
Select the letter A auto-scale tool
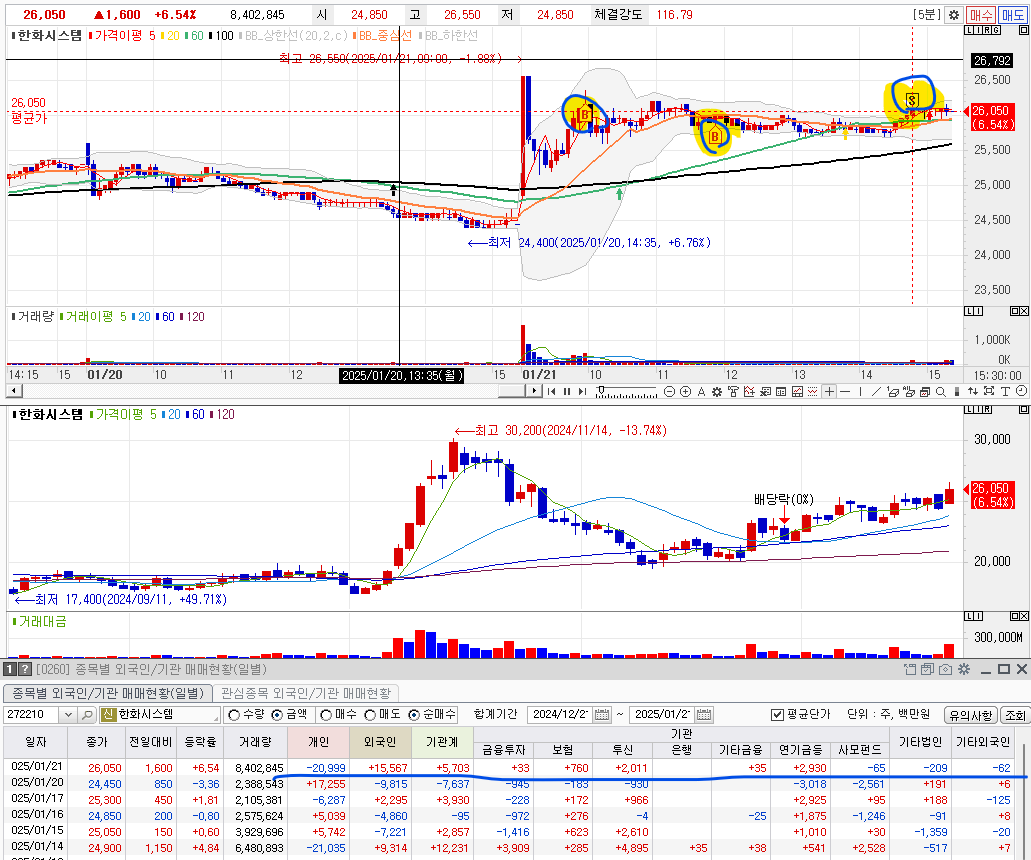pos(702,392)
